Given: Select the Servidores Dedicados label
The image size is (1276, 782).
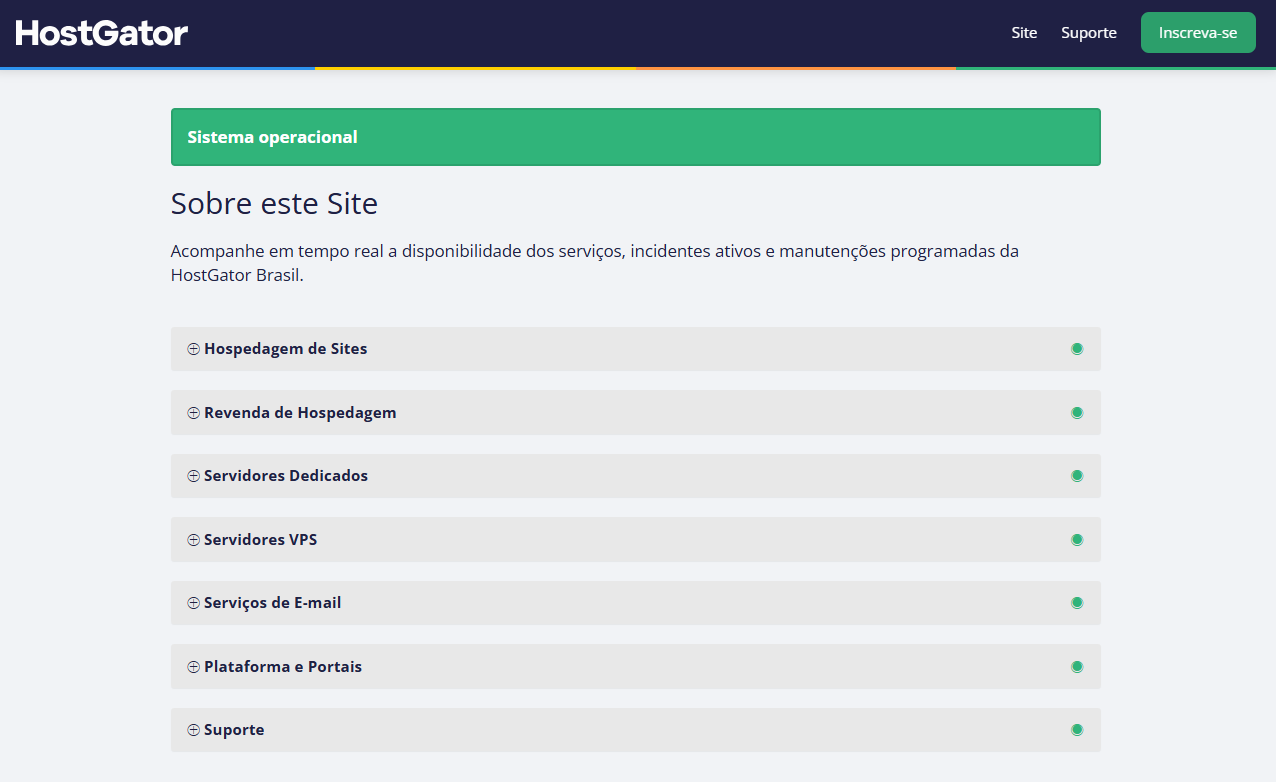Looking at the screenshot, I should pyautogui.click(x=286, y=476).
